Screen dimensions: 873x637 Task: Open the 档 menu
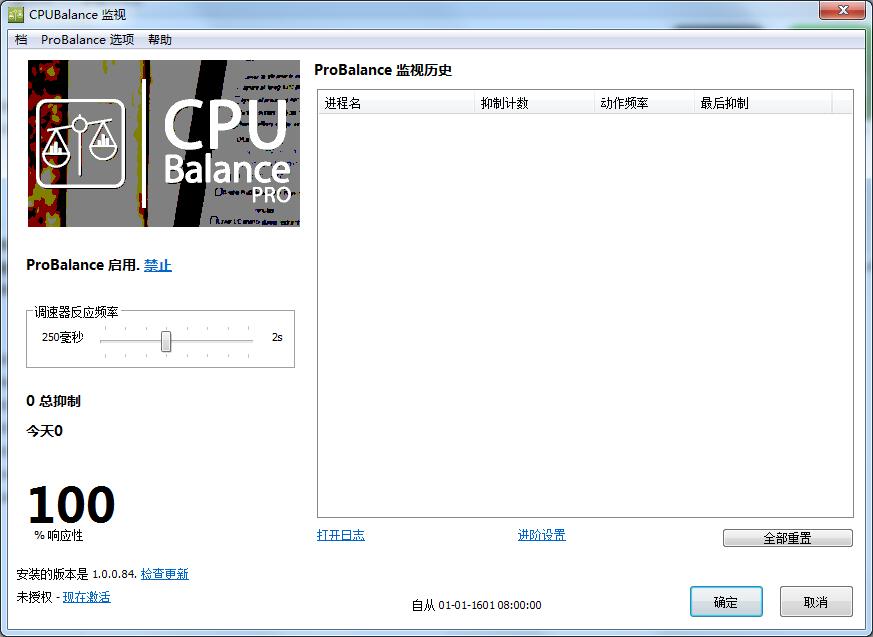pos(21,40)
